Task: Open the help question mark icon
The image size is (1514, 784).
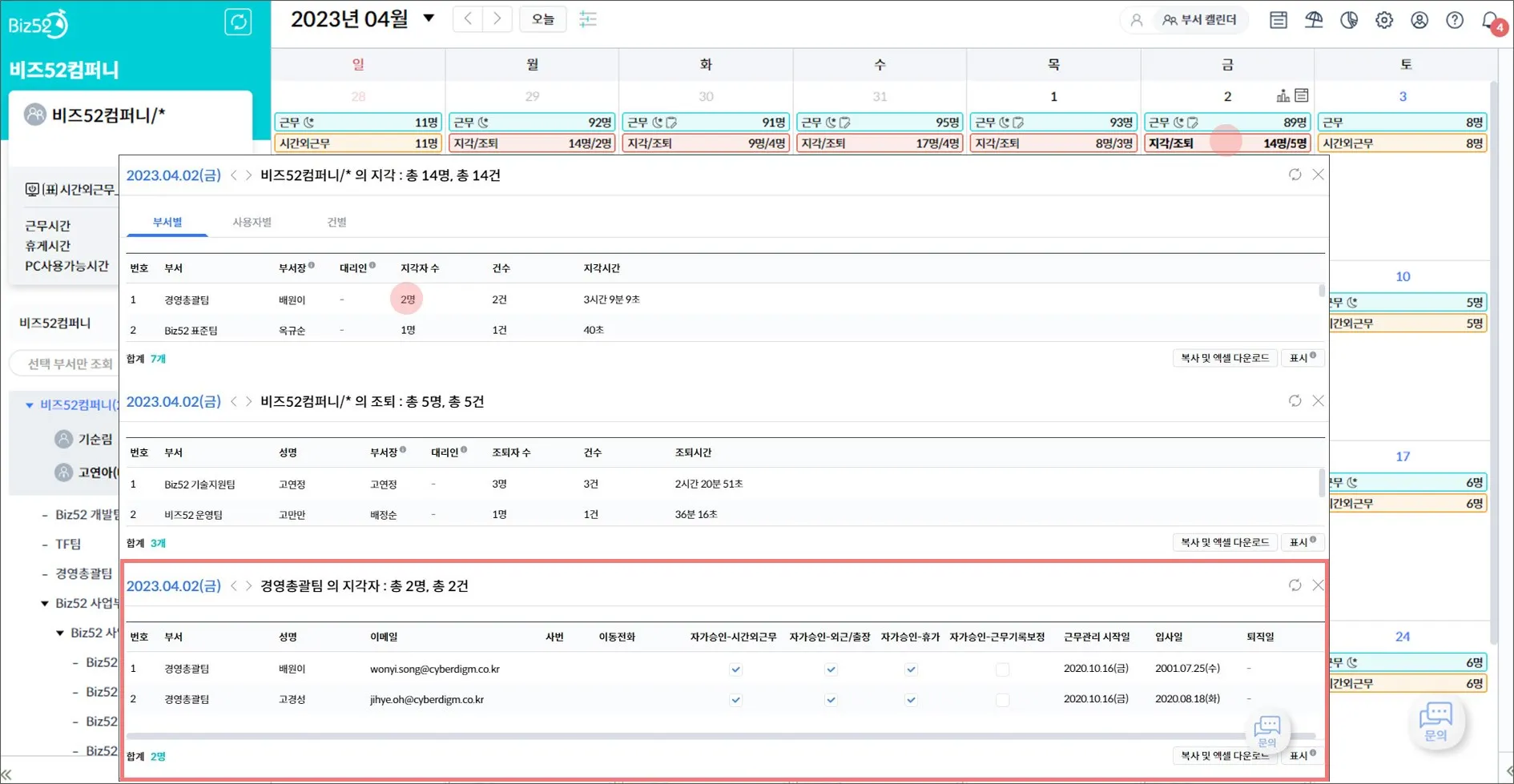Action: [x=1455, y=20]
